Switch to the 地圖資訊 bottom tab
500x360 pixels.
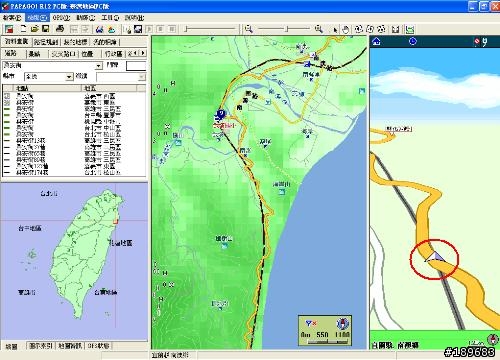coord(70,346)
